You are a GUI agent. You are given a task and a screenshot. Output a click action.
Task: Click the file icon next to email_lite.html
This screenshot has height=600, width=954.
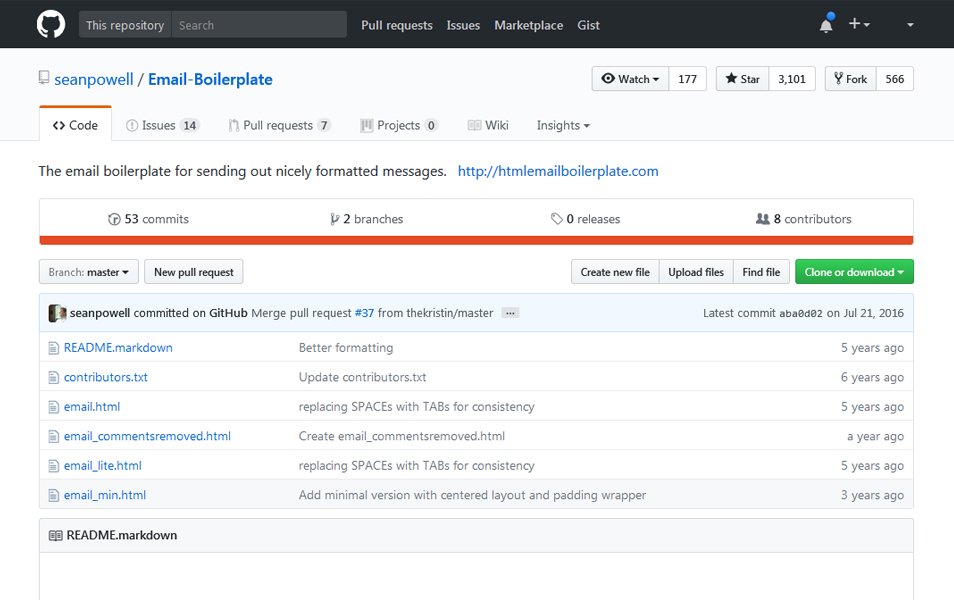pyautogui.click(x=54, y=466)
